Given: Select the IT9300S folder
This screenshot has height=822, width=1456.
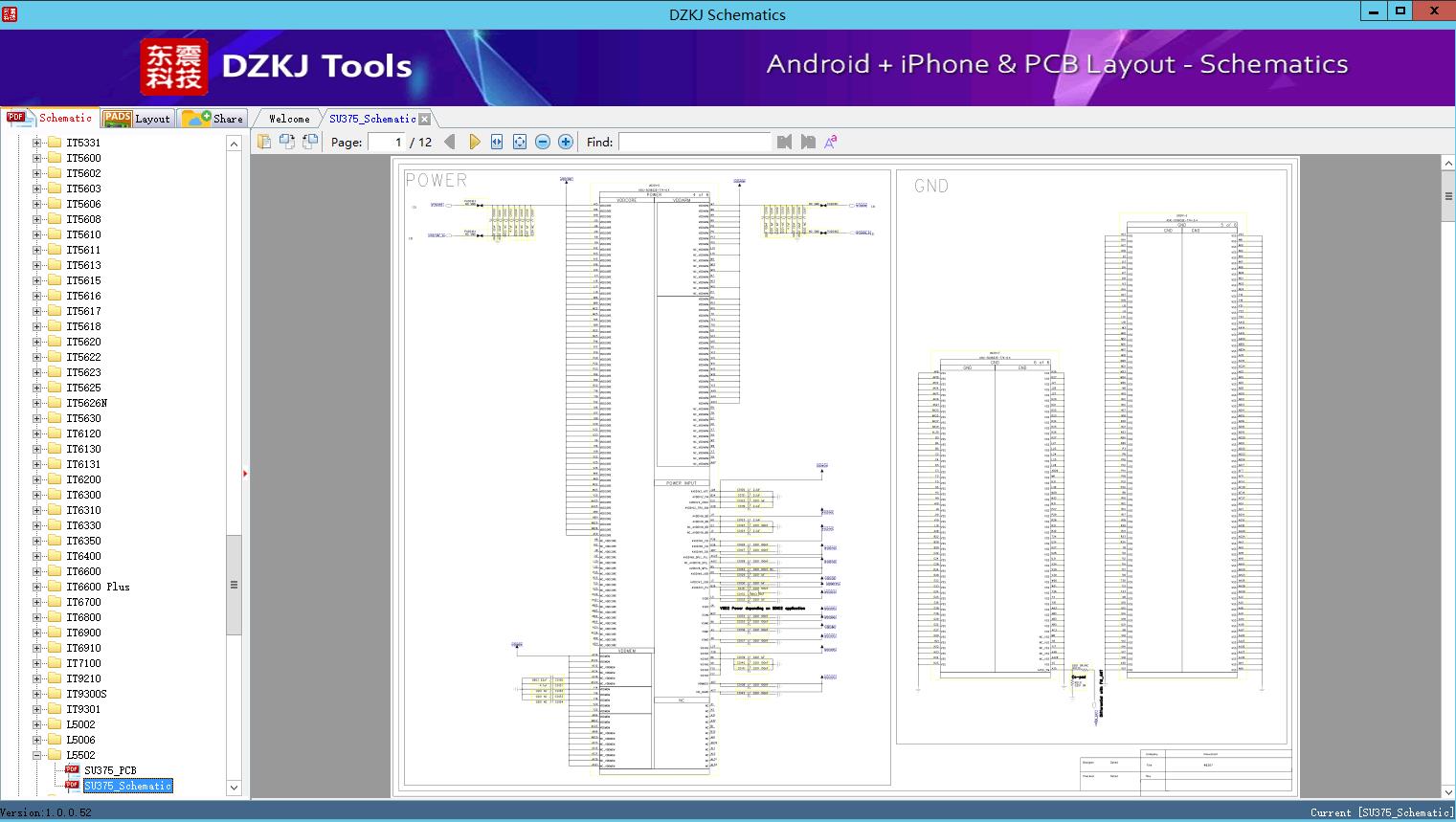Looking at the screenshot, I should click(x=86, y=694).
